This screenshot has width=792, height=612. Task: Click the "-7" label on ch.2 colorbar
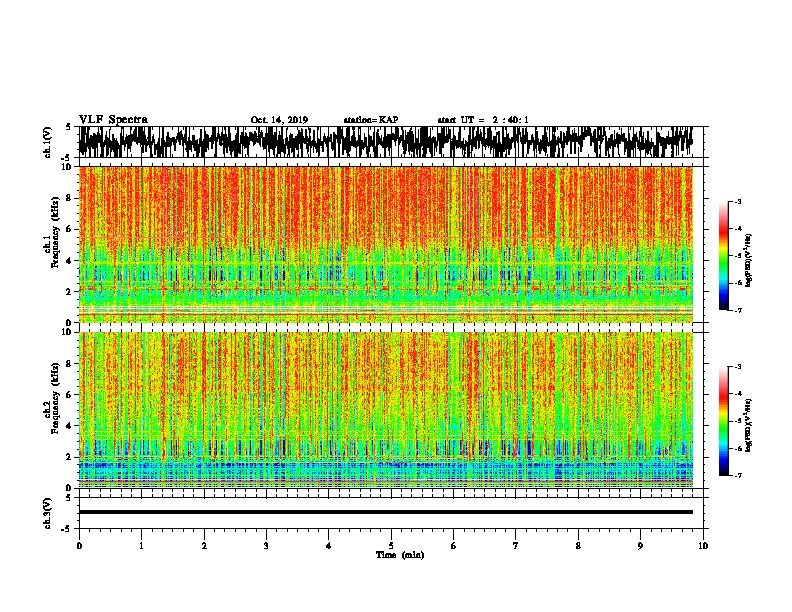(x=737, y=475)
